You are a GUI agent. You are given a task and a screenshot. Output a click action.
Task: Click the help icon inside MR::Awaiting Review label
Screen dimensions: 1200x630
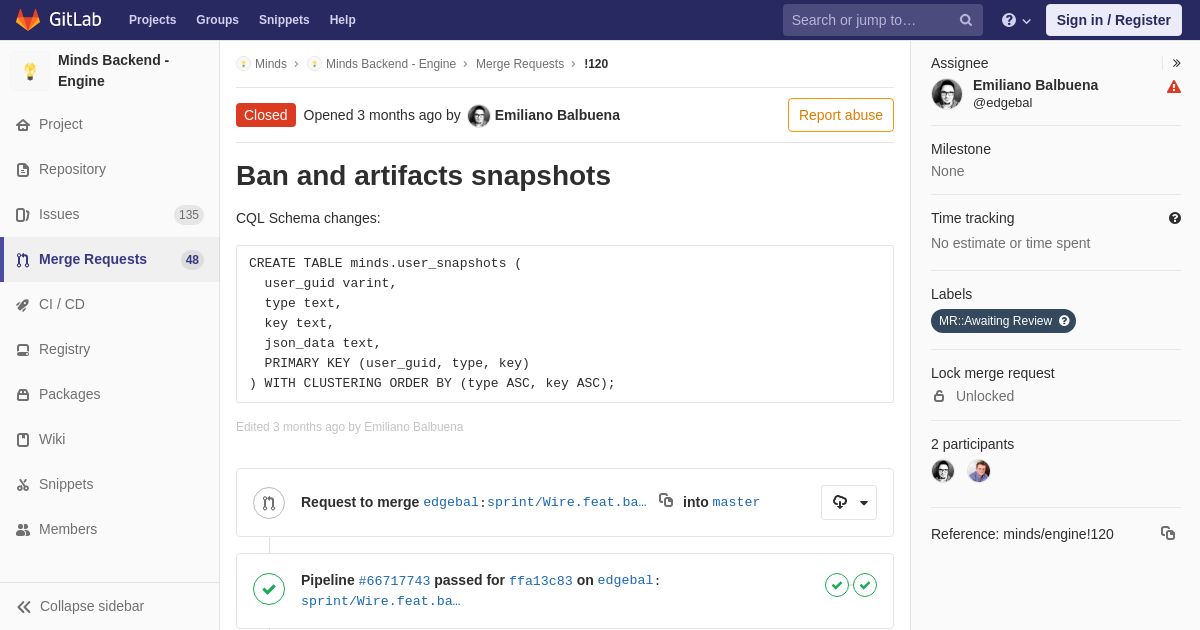[x=1064, y=321]
